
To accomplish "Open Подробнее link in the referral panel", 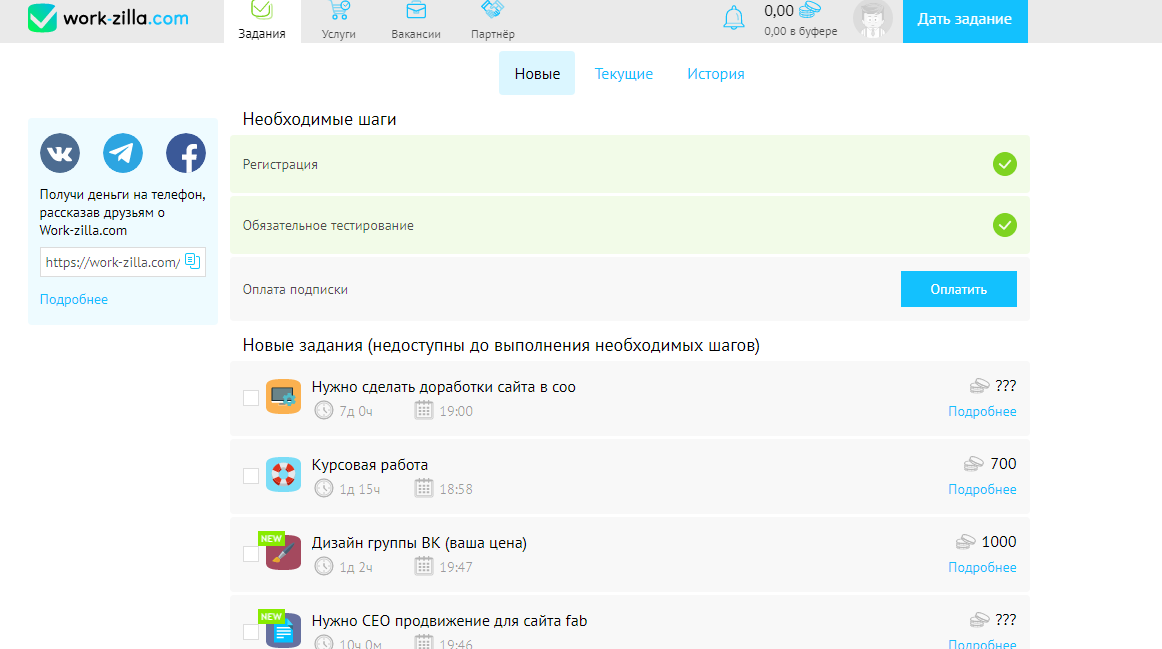I will click(74, 299).
